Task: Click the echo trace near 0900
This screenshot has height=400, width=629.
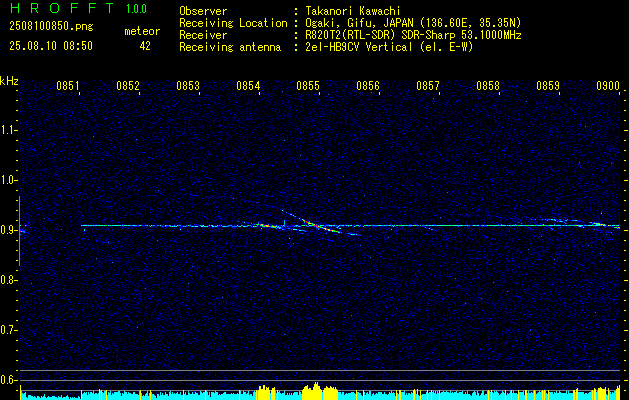Action: pyautogui.click(x=600, y=224)
